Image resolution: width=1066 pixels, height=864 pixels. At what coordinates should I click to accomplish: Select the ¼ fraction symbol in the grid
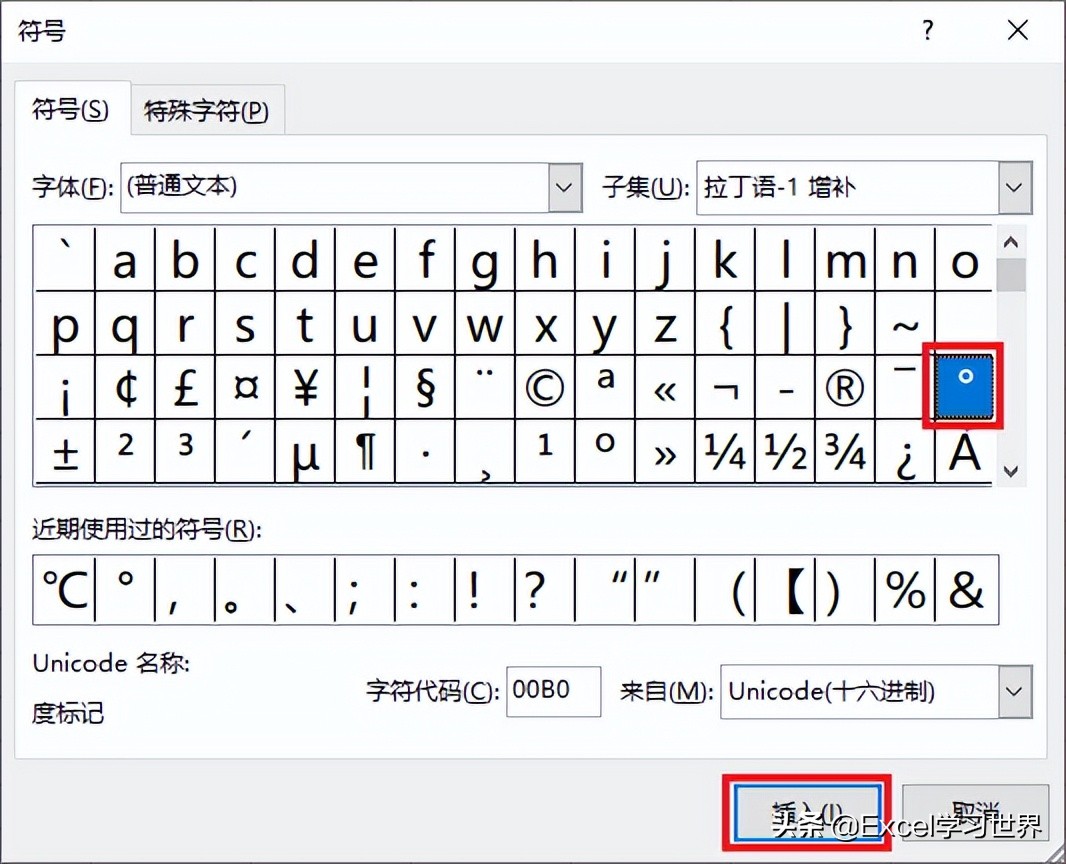pyautogui.click(x=725, y=452)
